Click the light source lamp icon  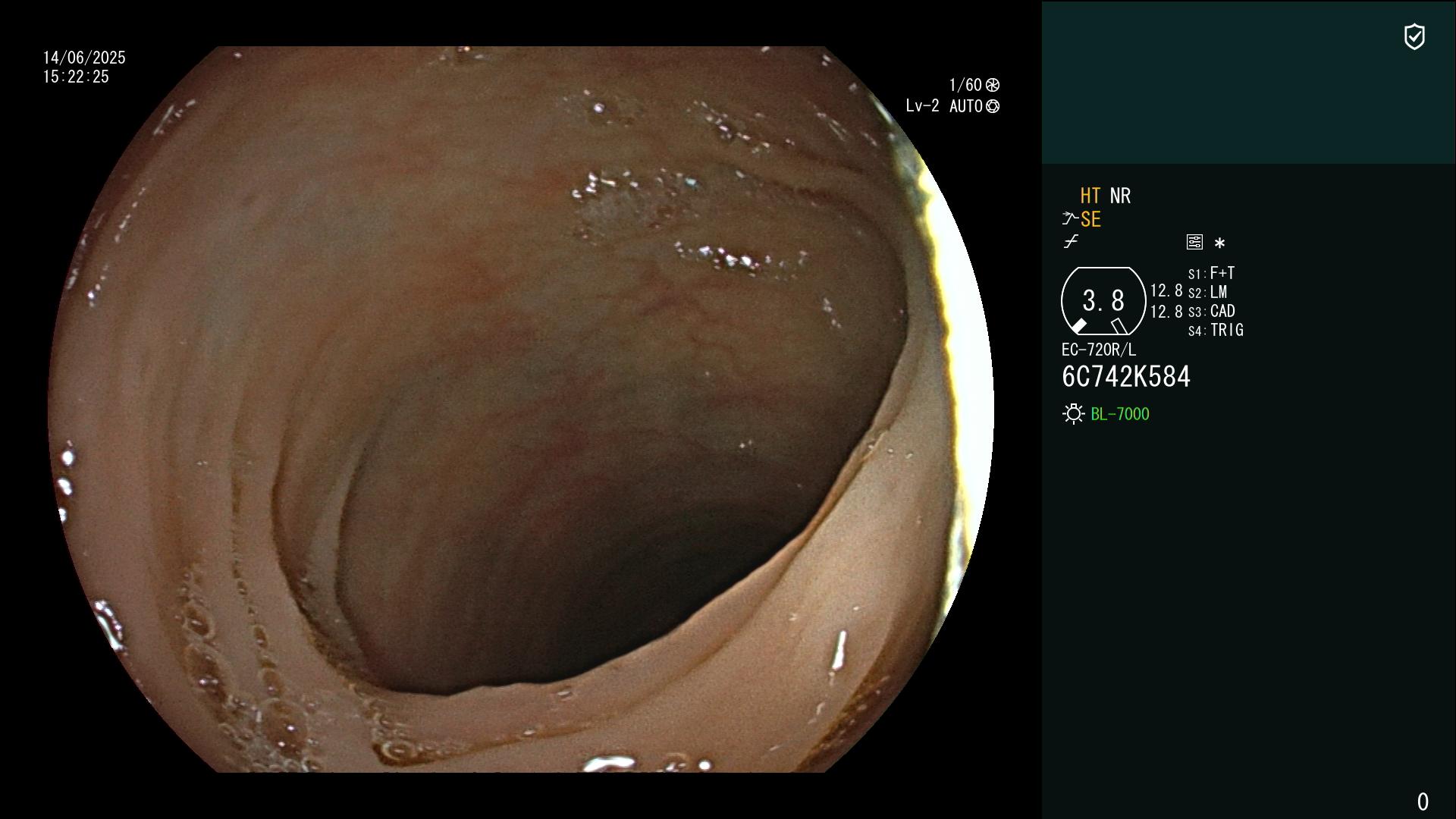pos(1074,414)
